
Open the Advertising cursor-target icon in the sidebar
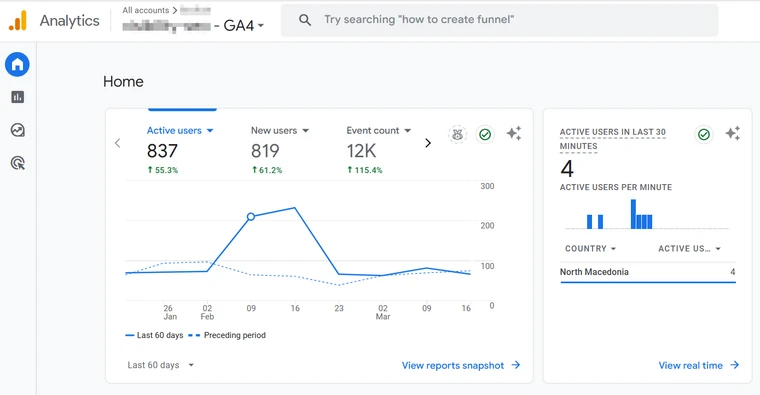17,163
